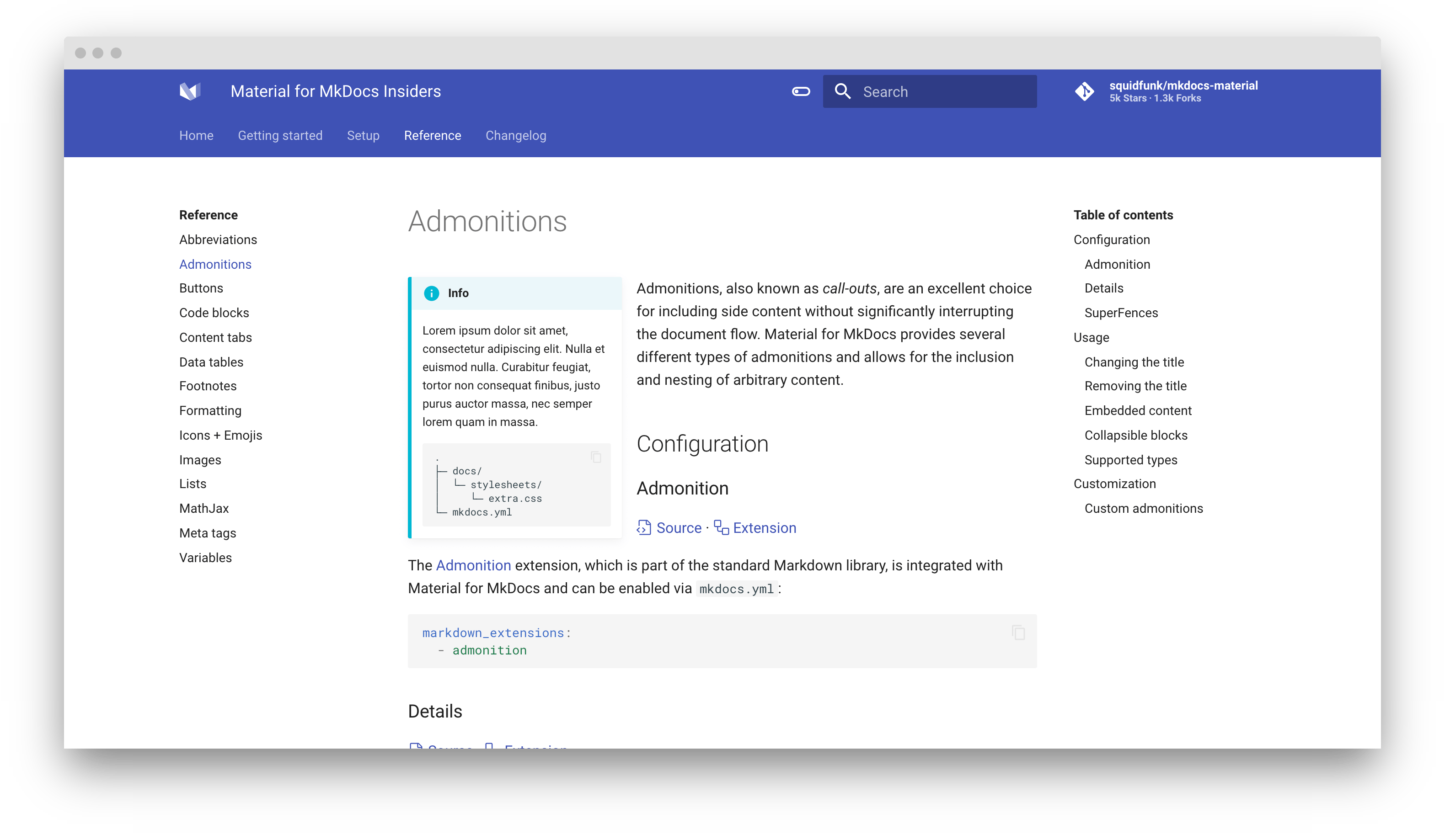The width and height of the screenshot is (1445, 840).
Task: Jump to Collapsible blocks in table of contents
Action: pyautogui.click(x=1135, y=436)
